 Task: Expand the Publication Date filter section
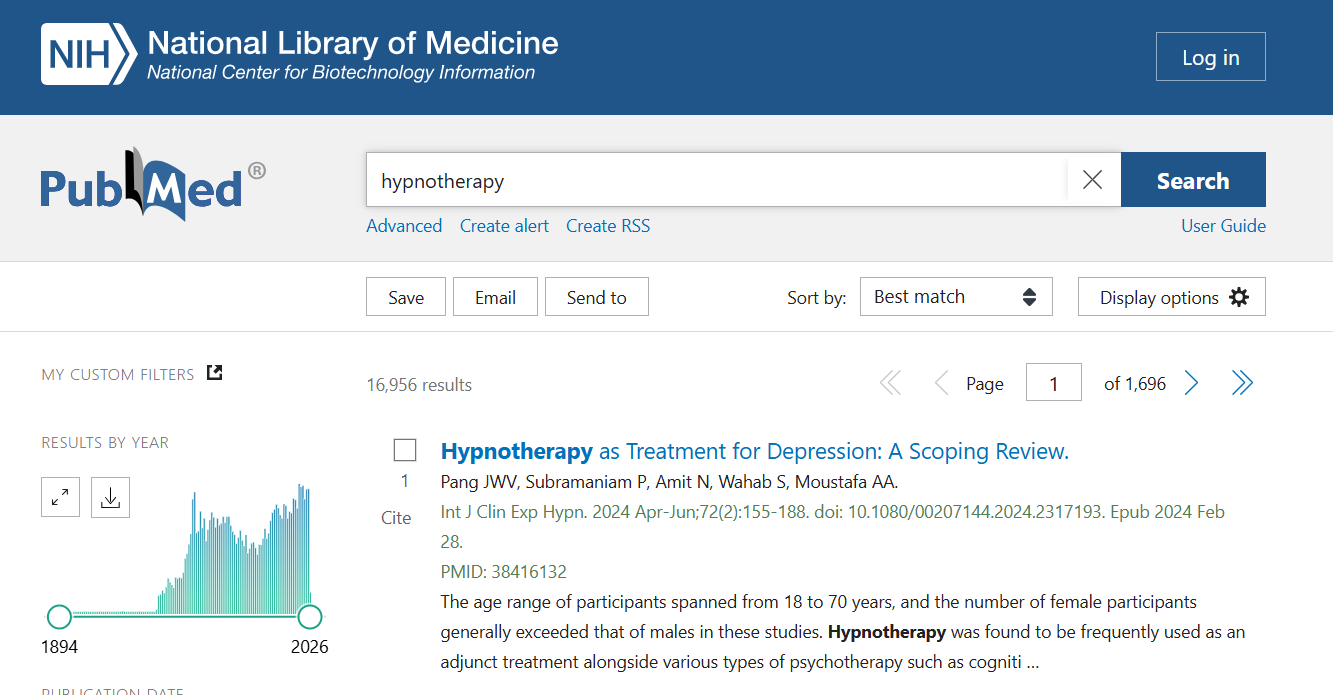tap(112, 690)
